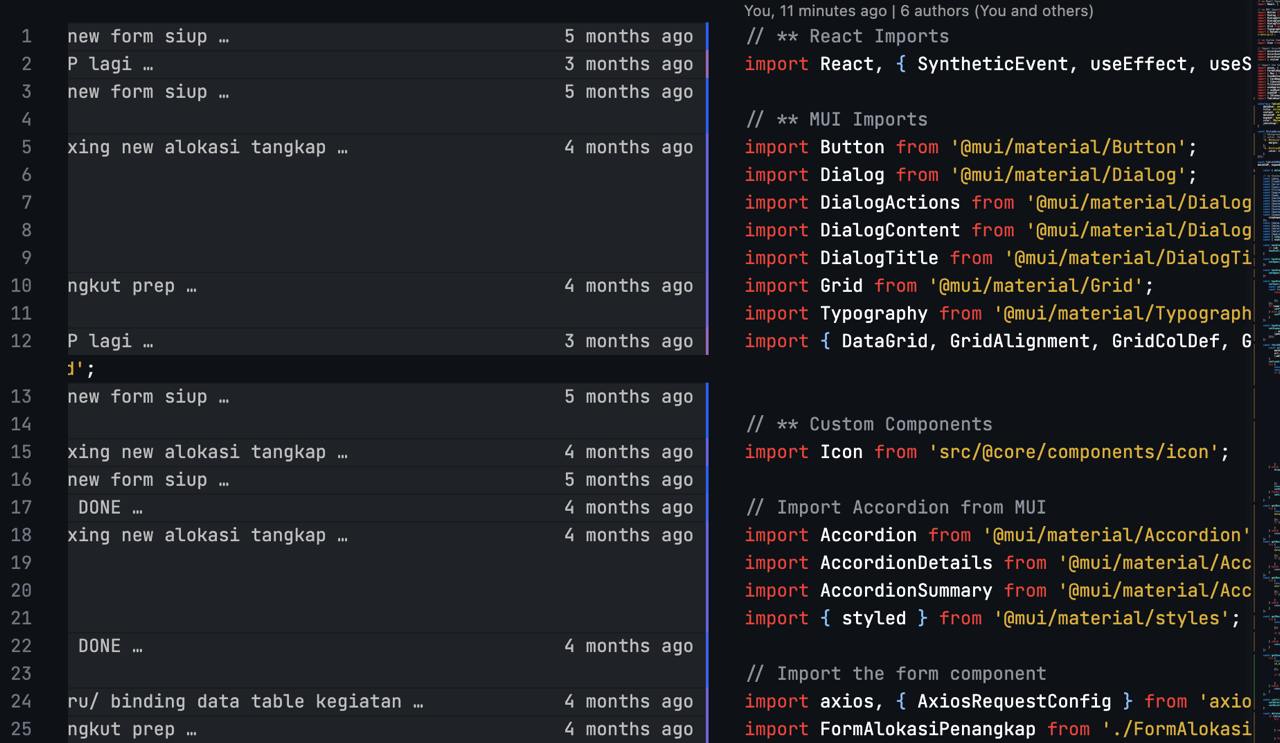This screenshot has width=1280, height=743.
Task: Click the '// ** Custom Components' comment
Action: point(869,424)
